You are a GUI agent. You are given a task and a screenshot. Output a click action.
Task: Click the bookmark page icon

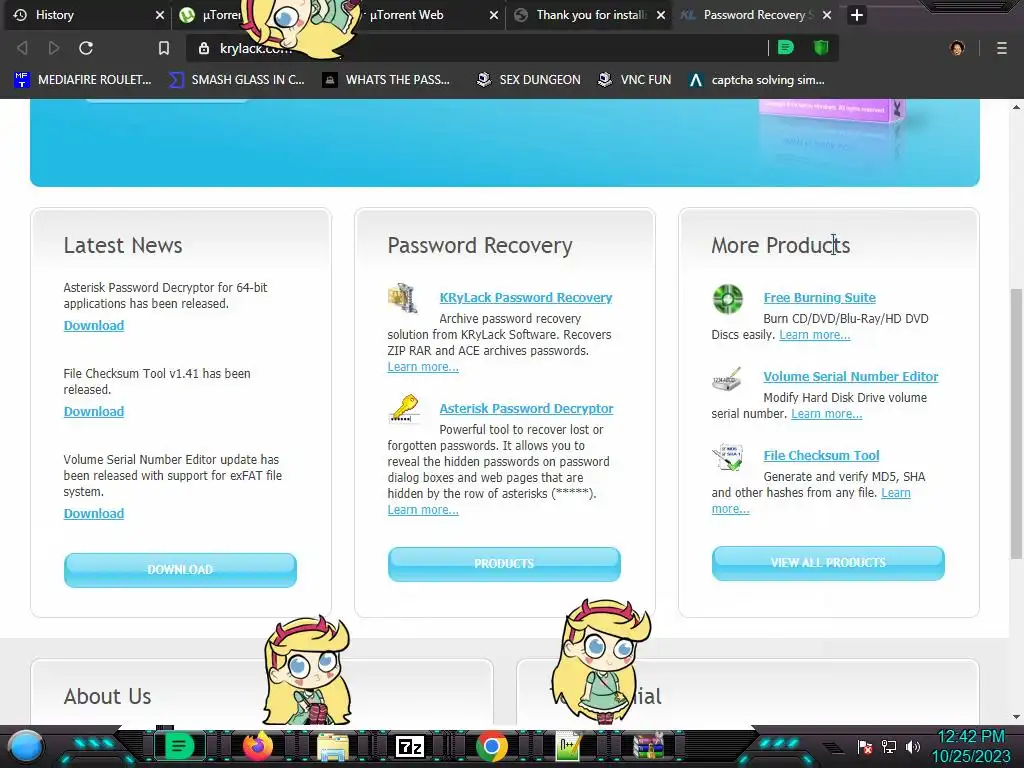pos(164,48)
